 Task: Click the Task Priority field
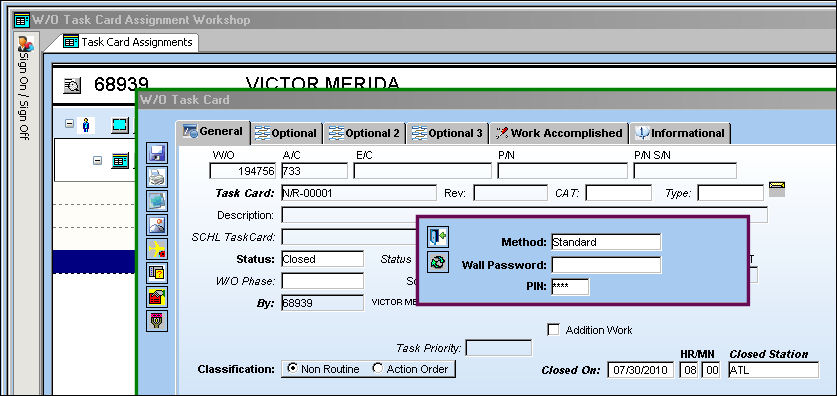499,348
